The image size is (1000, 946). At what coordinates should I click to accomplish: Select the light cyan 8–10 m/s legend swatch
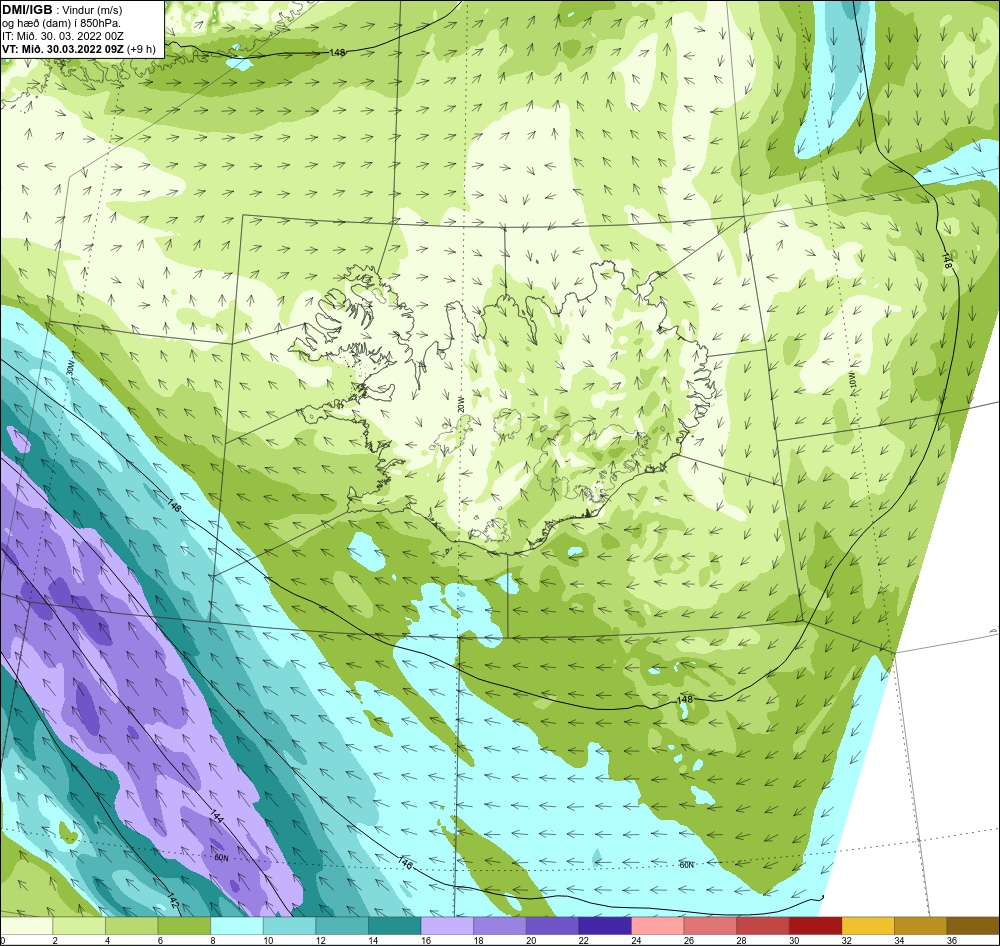pyautogui.click(x=237, y=926)
